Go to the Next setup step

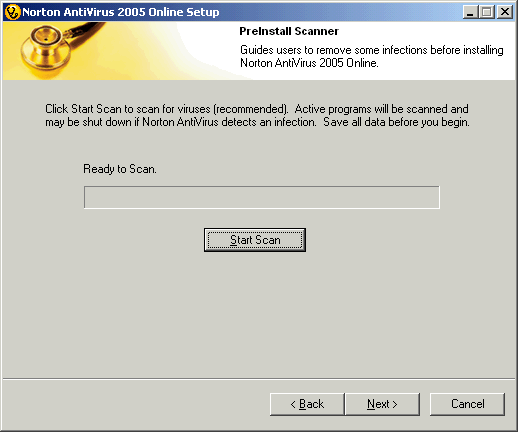382,404
